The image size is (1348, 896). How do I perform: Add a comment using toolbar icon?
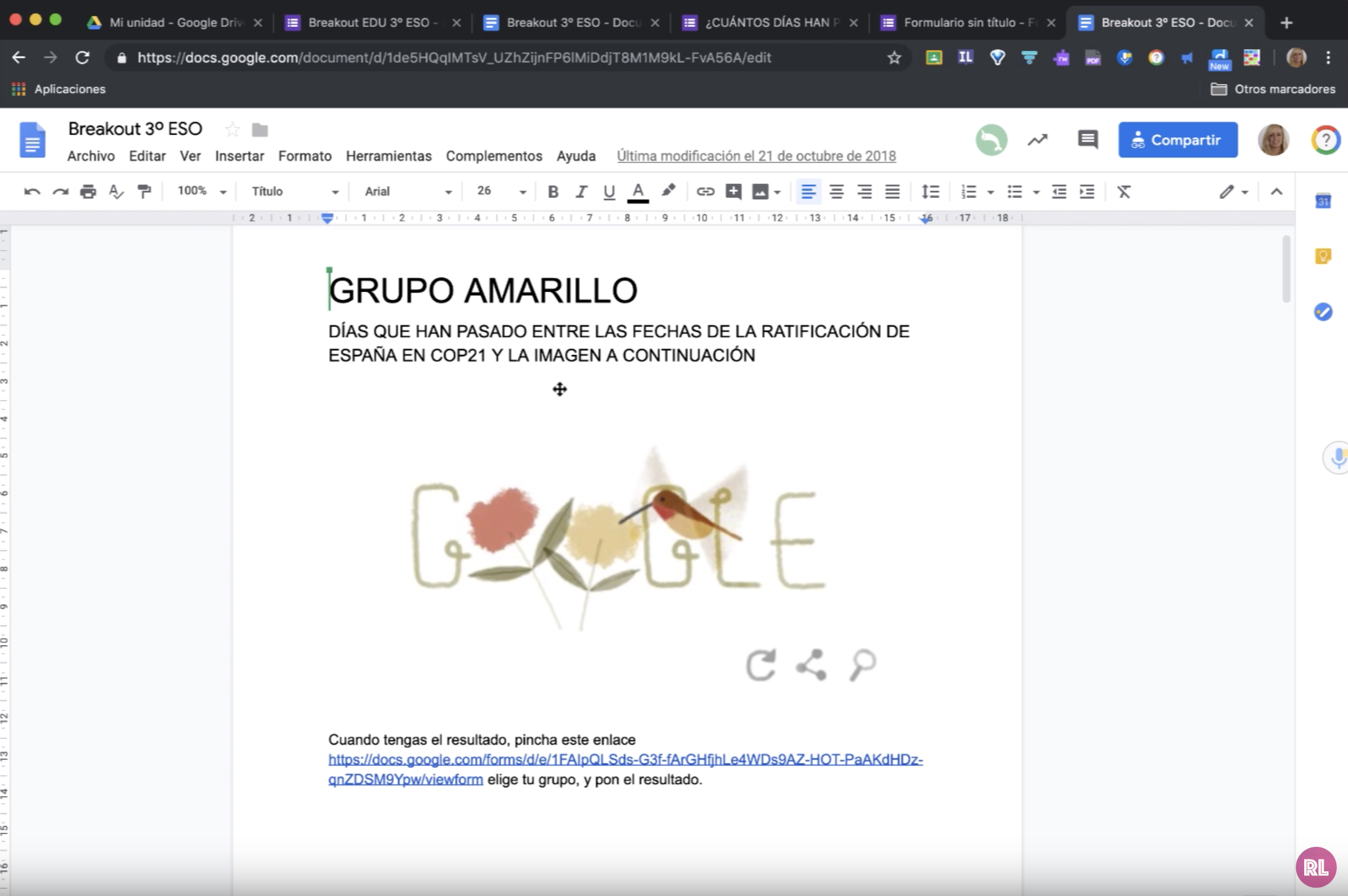click(x=733, y=191)
